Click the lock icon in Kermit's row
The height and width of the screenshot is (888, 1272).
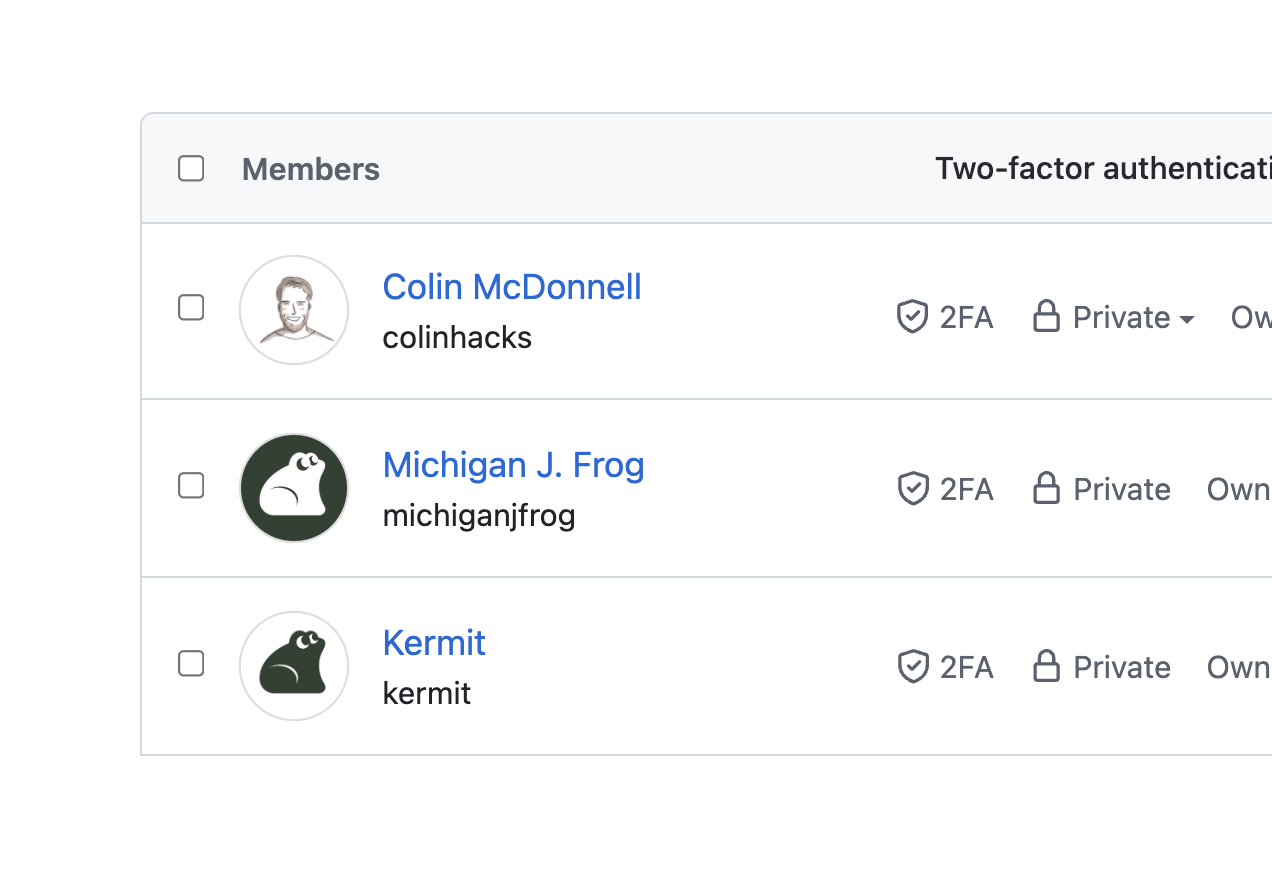click(1046, 666)
